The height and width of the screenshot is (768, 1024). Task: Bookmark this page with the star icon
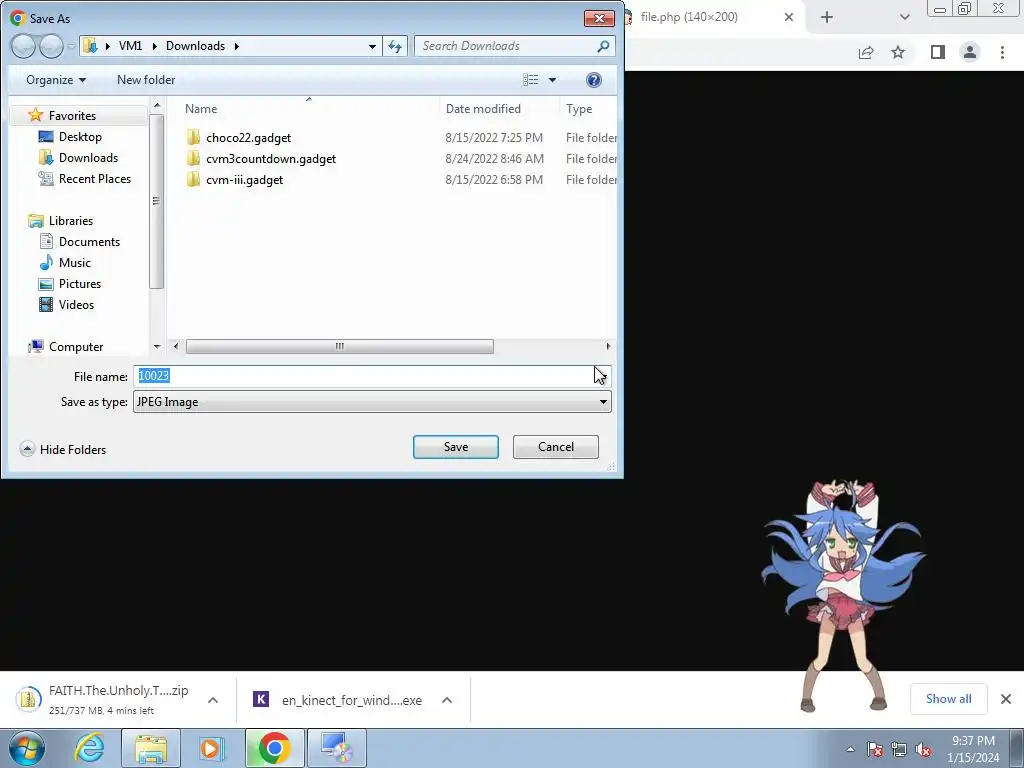898,52
